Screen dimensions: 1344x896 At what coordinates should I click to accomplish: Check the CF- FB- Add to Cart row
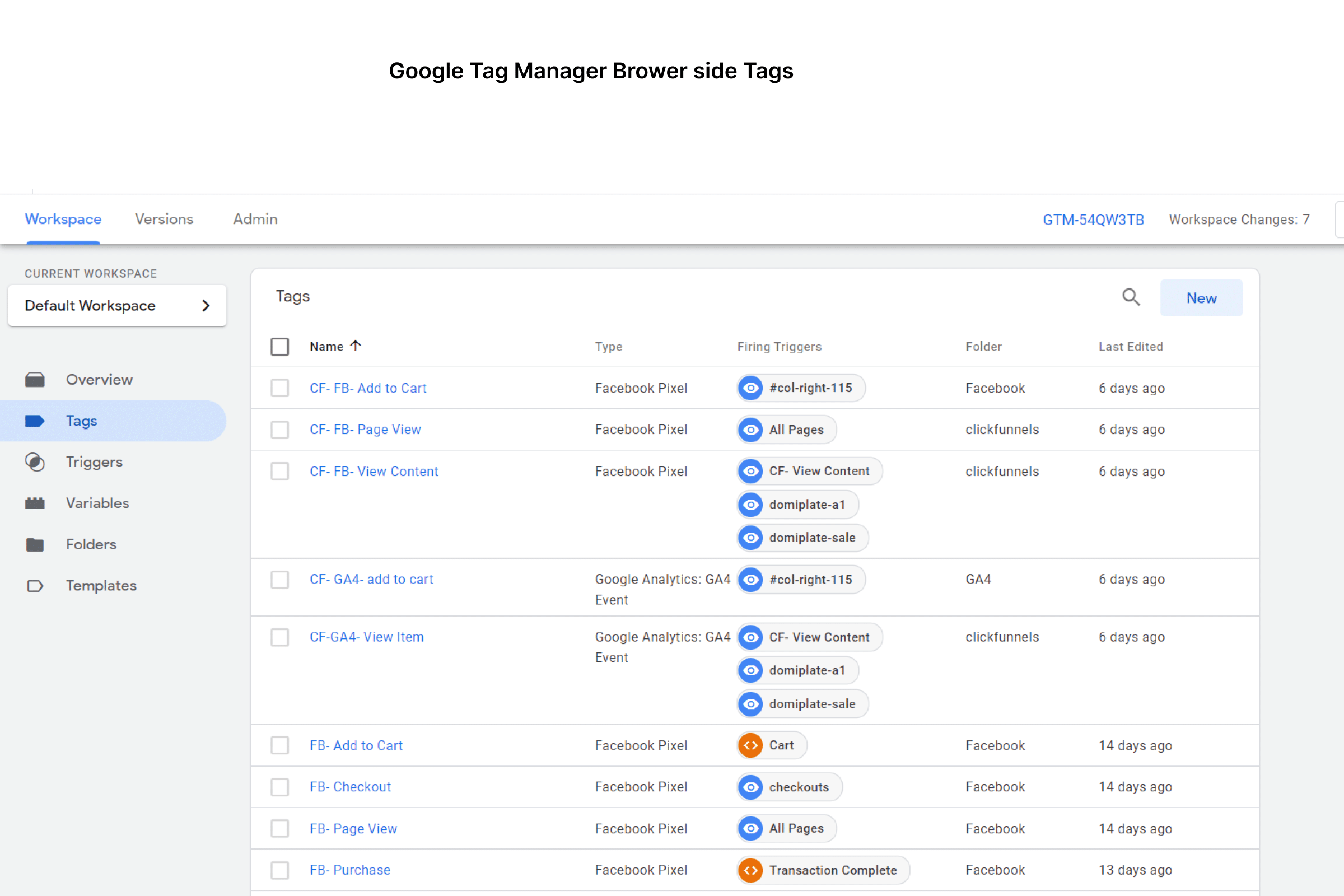click(x=279, y=388)
